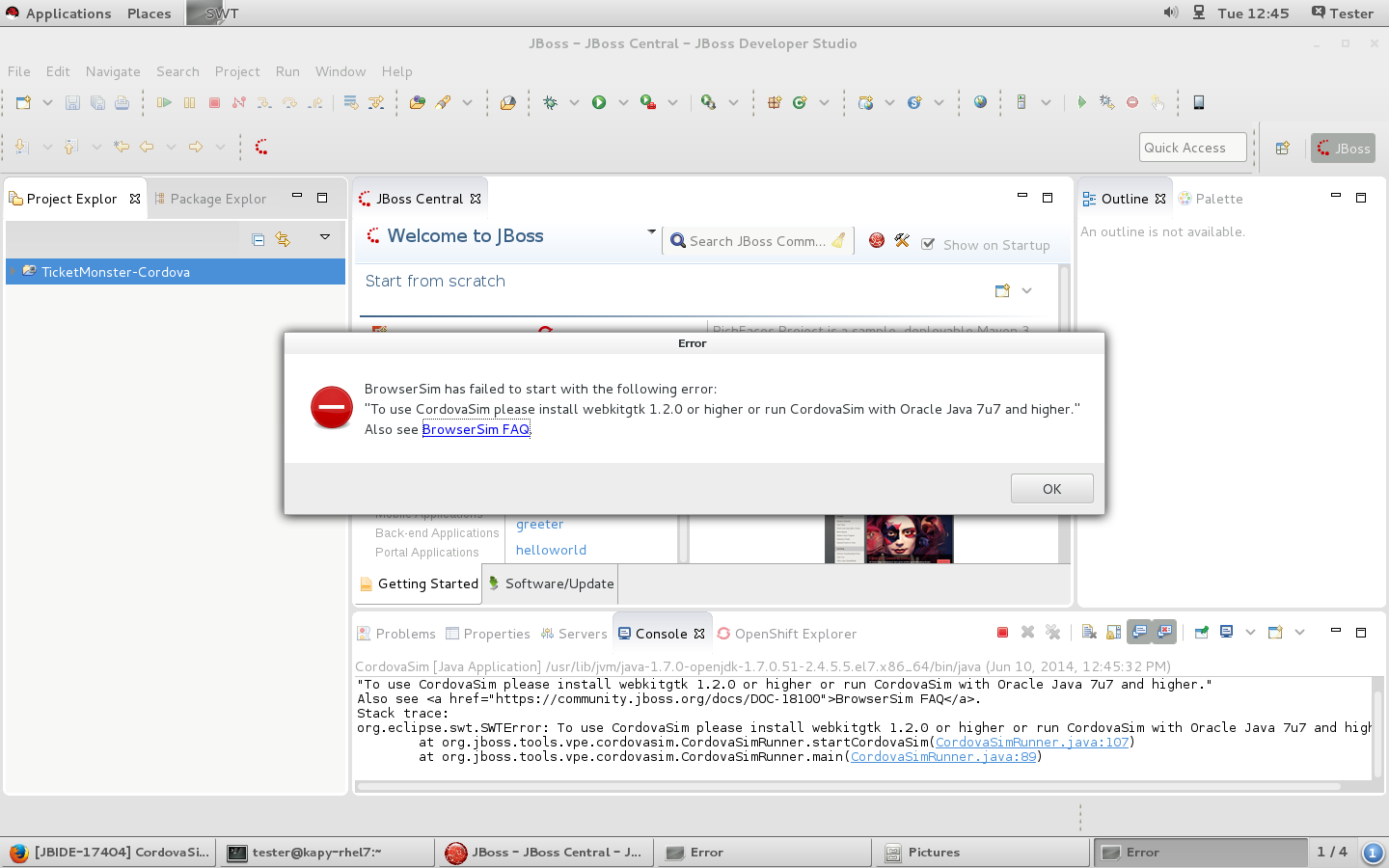Click the Quick Access search field
This screenshot has width=1389, height=868.
pyautogui.click(x=1192, y=148)
